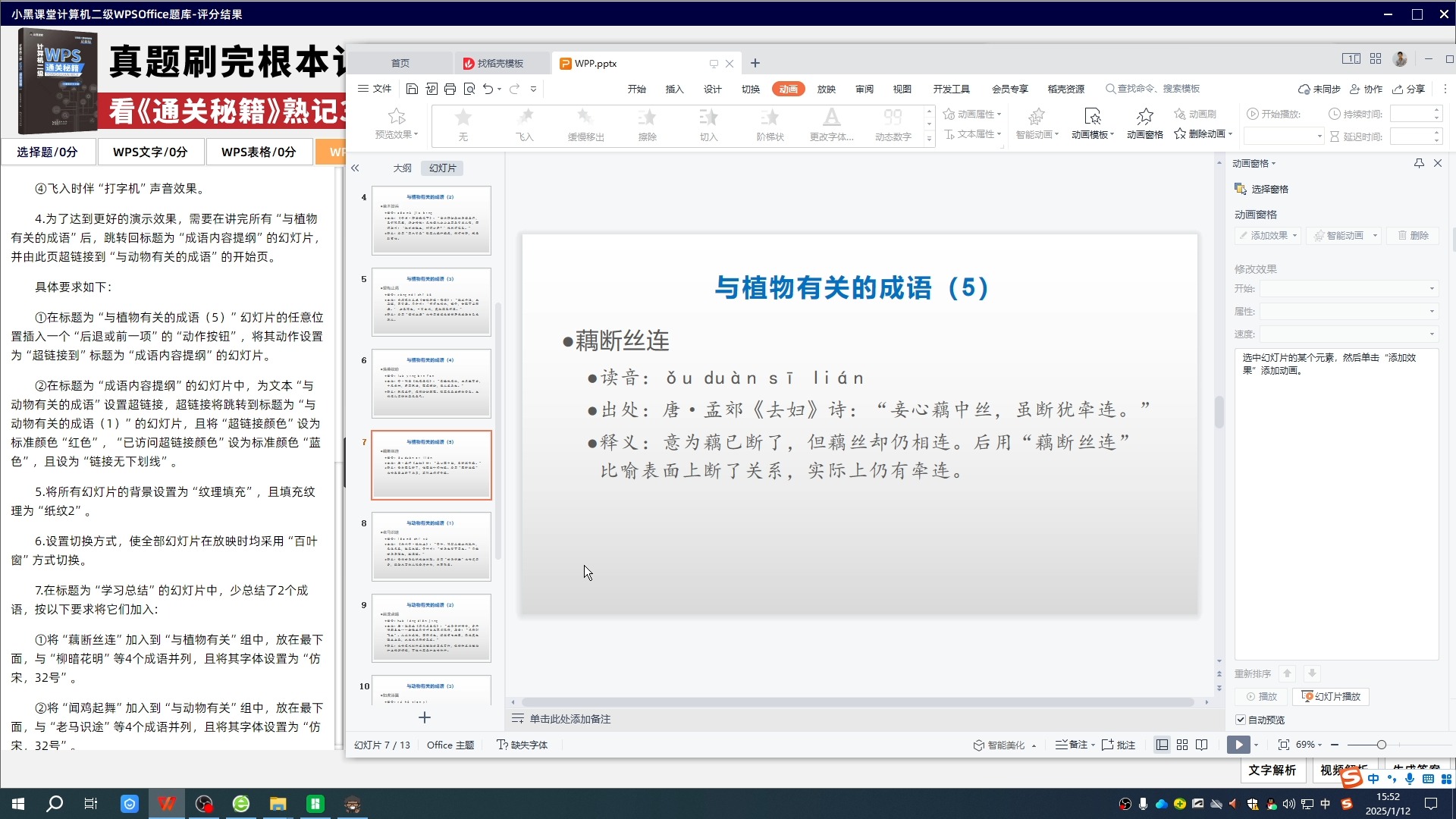Click the 文字解析 button
Image resolution: width=1456 pixels, height=819 pixels.
point(1273,770)
